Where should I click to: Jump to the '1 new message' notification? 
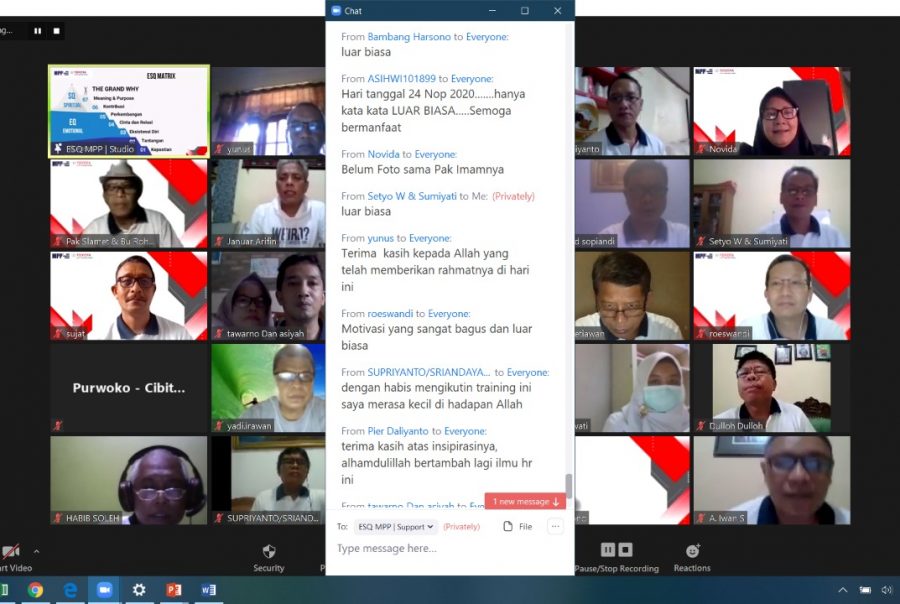(x=525, y=501)
